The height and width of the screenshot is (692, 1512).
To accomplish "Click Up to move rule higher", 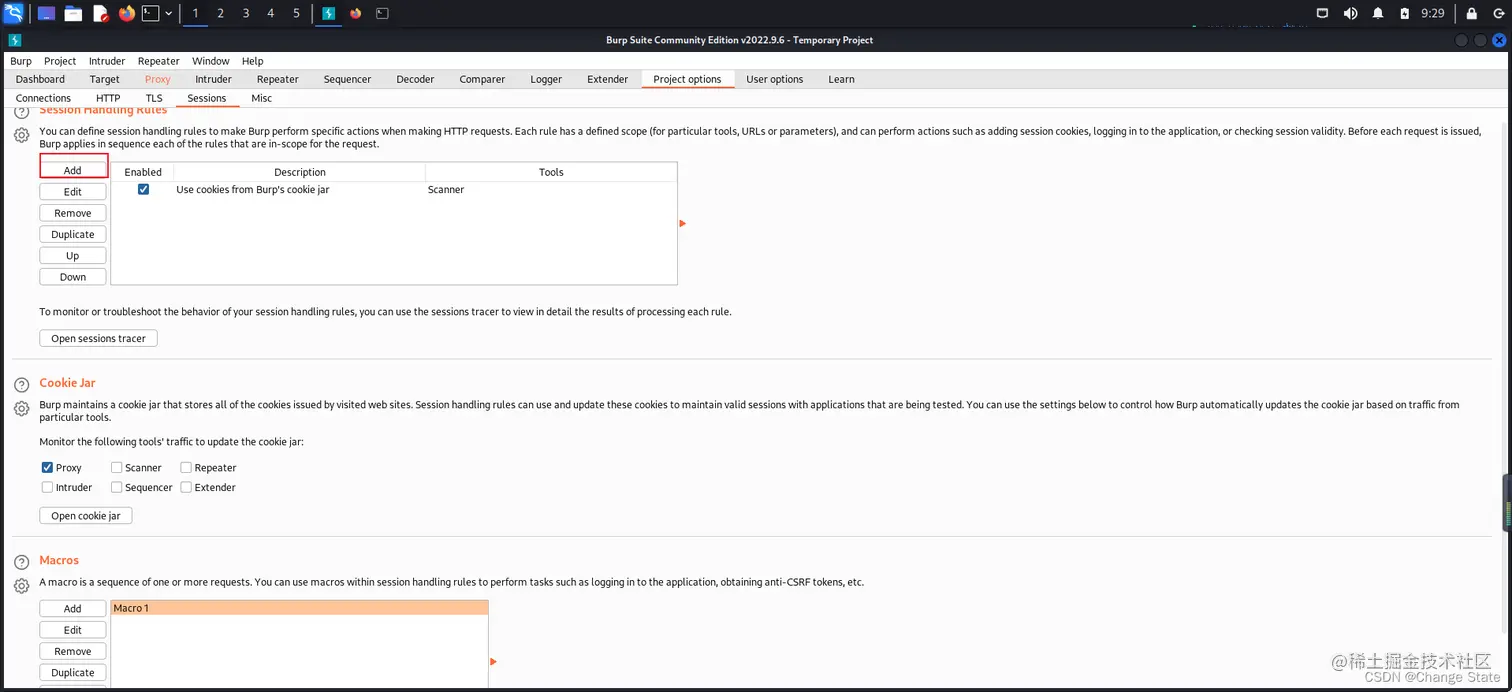I will [73, 256].
